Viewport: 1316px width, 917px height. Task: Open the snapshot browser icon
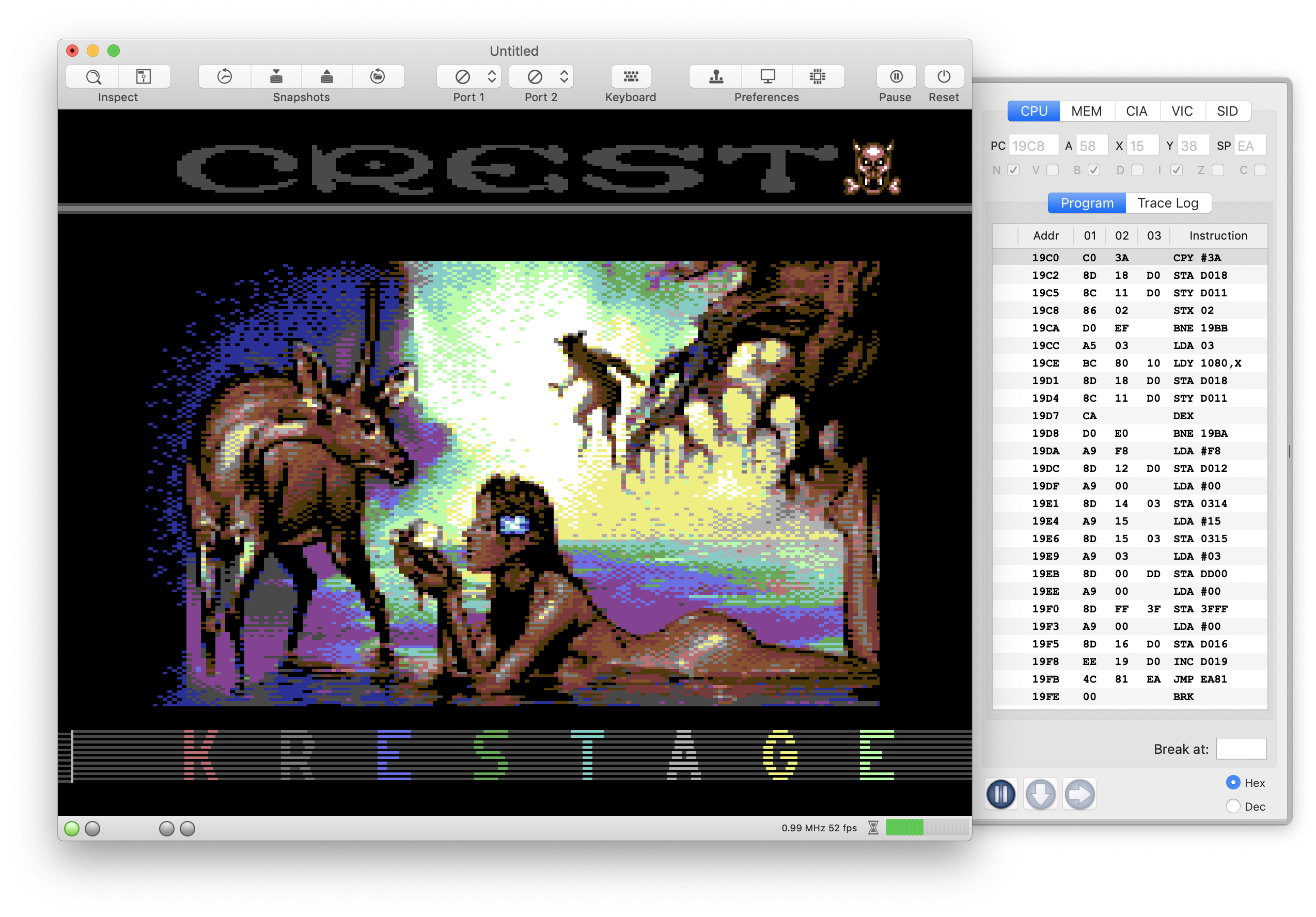pyautogui.click(x=378, y=76)
